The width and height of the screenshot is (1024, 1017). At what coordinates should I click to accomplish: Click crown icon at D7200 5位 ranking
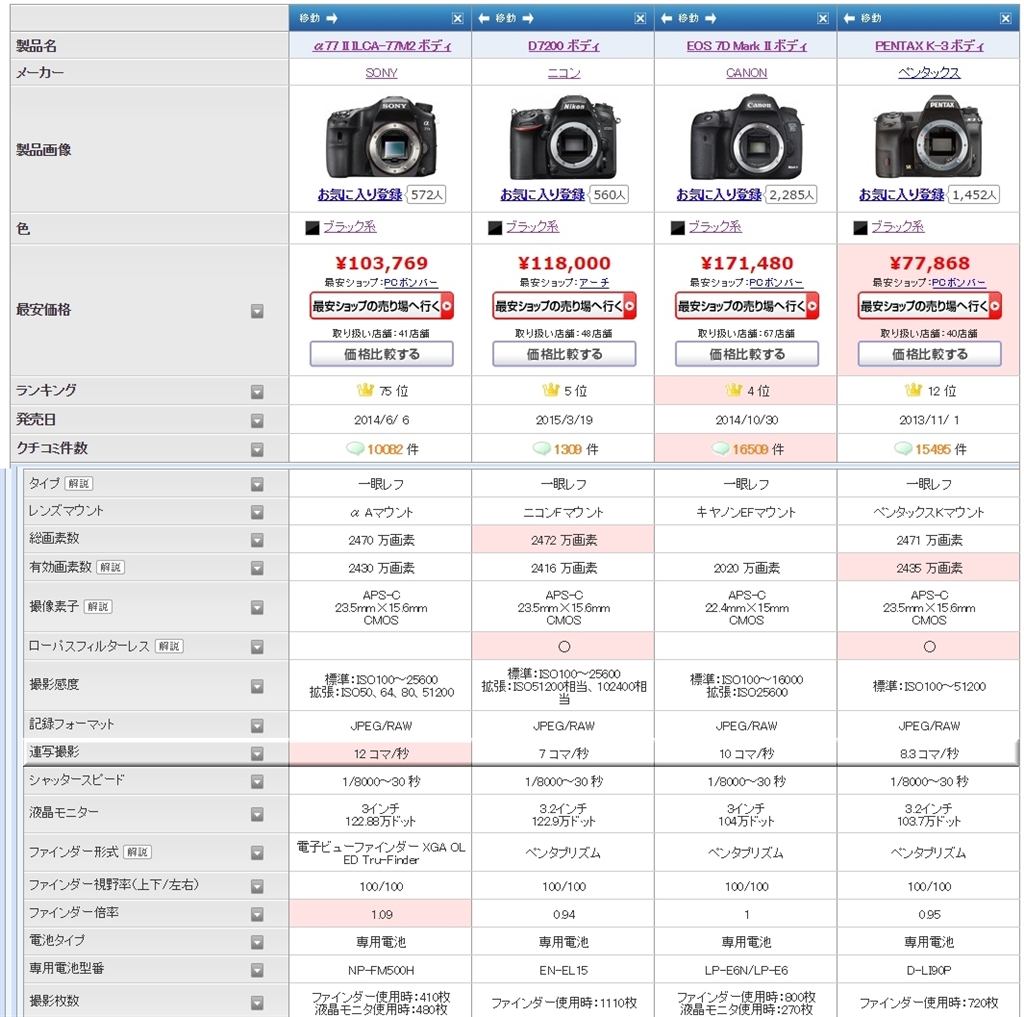click(551, 390)
